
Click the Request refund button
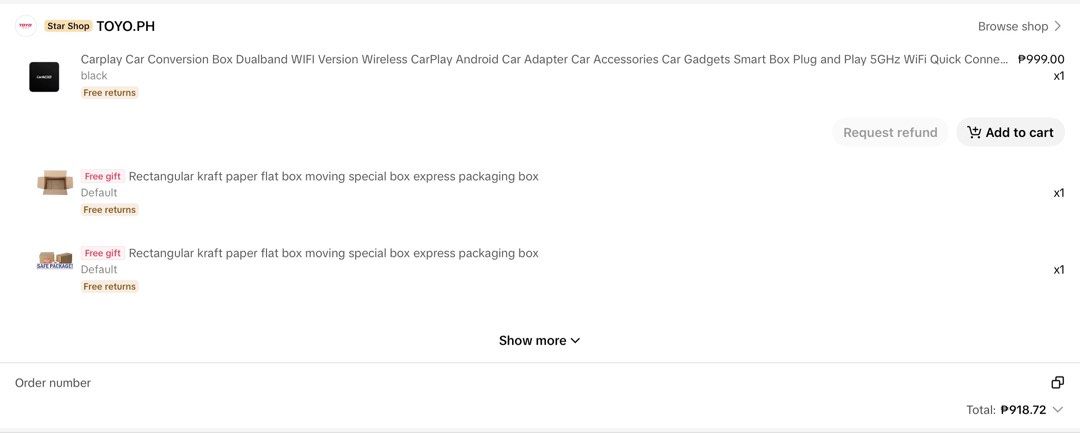890,132
